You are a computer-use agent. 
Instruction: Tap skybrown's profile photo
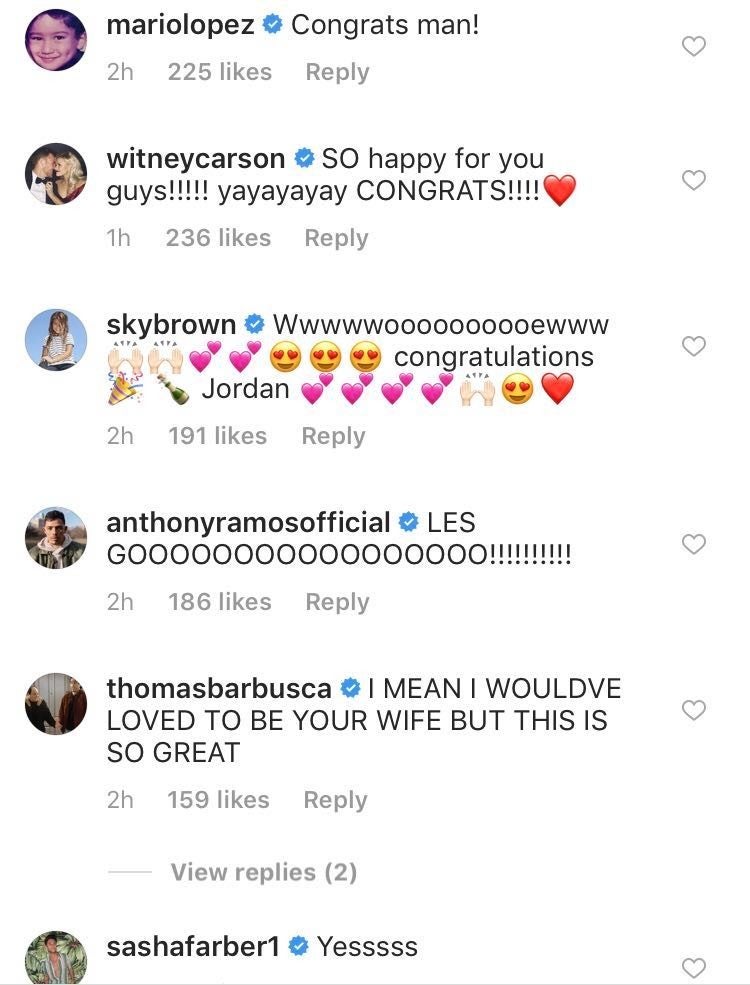tap(55, 341)
